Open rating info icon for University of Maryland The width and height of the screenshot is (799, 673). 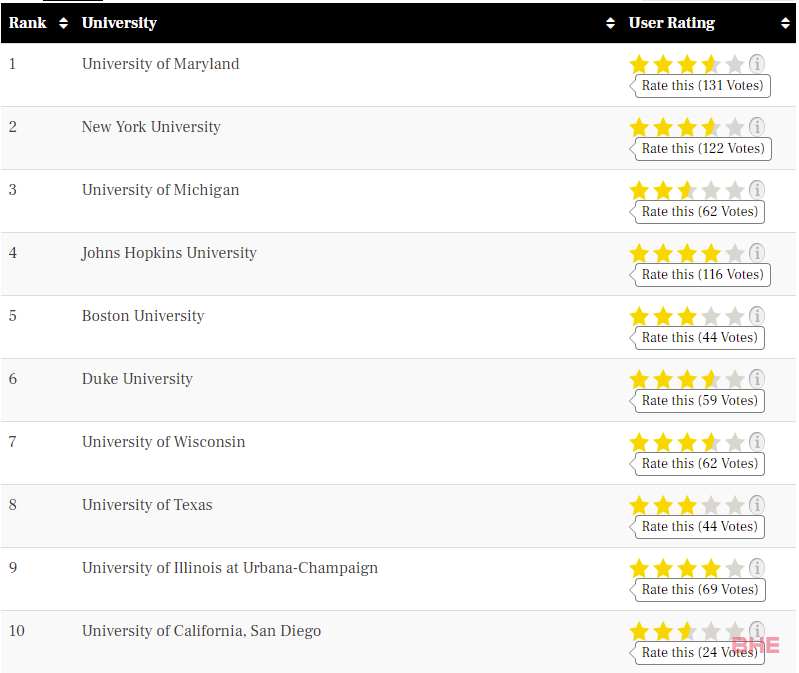click(757, 64)
